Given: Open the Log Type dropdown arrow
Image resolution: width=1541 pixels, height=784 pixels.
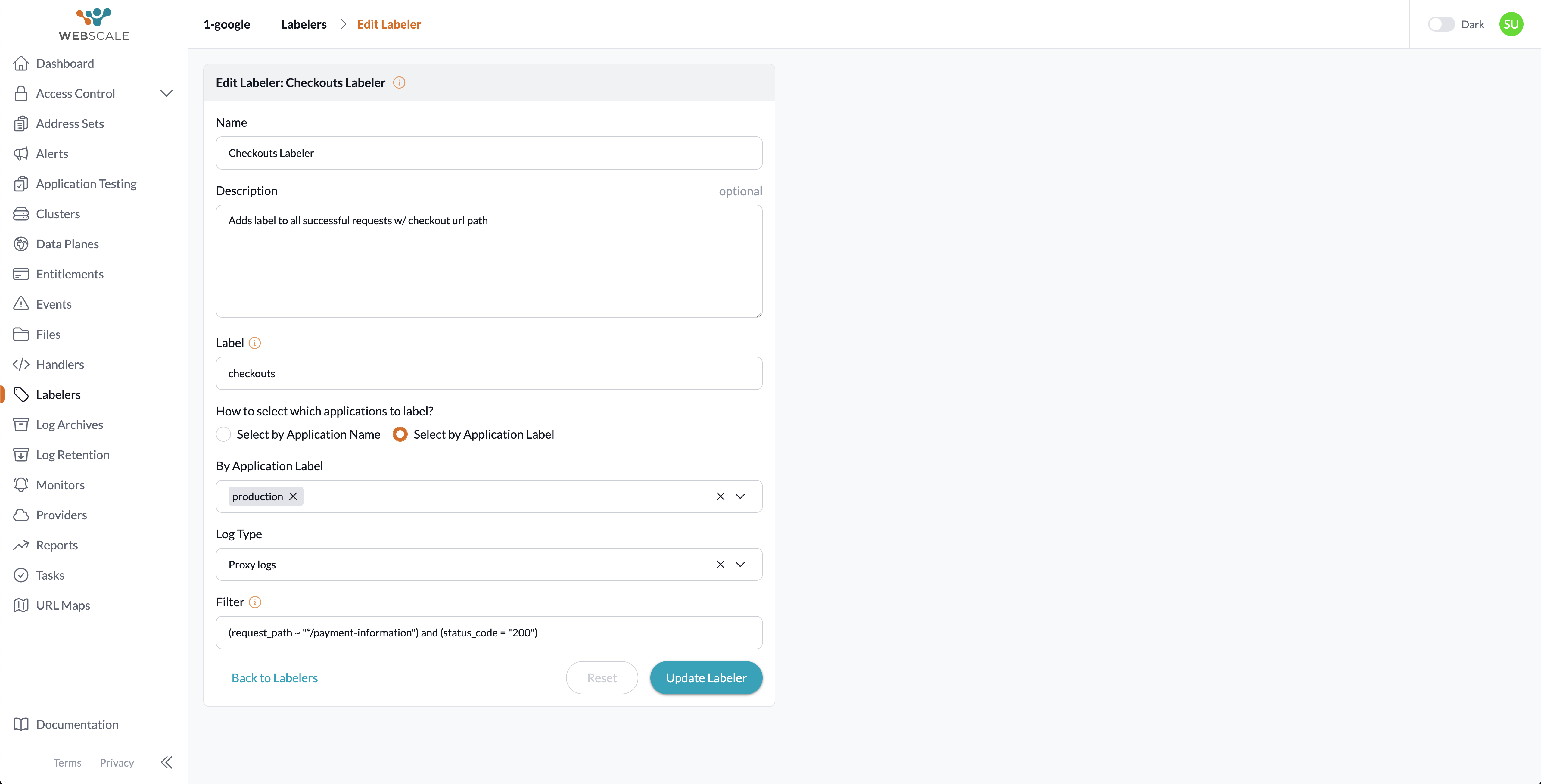Looking at the screenshot, I should click(740, 565).
